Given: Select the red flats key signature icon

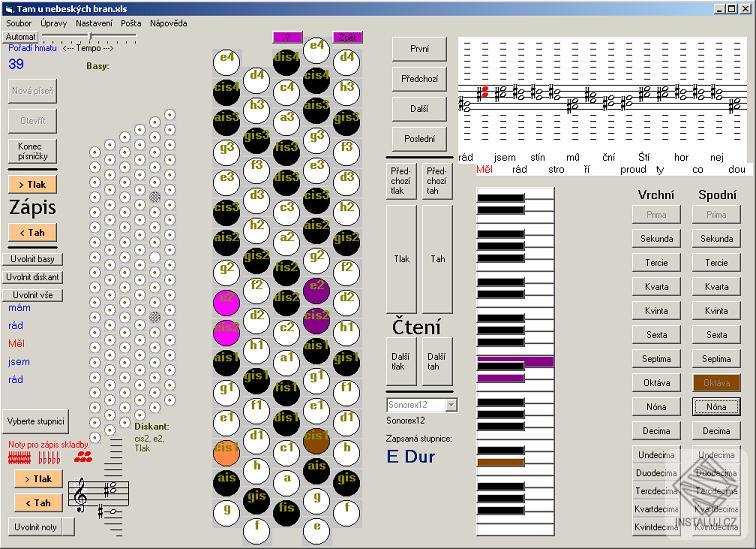Looking at the screenshot, I should [x=49, y=458].
